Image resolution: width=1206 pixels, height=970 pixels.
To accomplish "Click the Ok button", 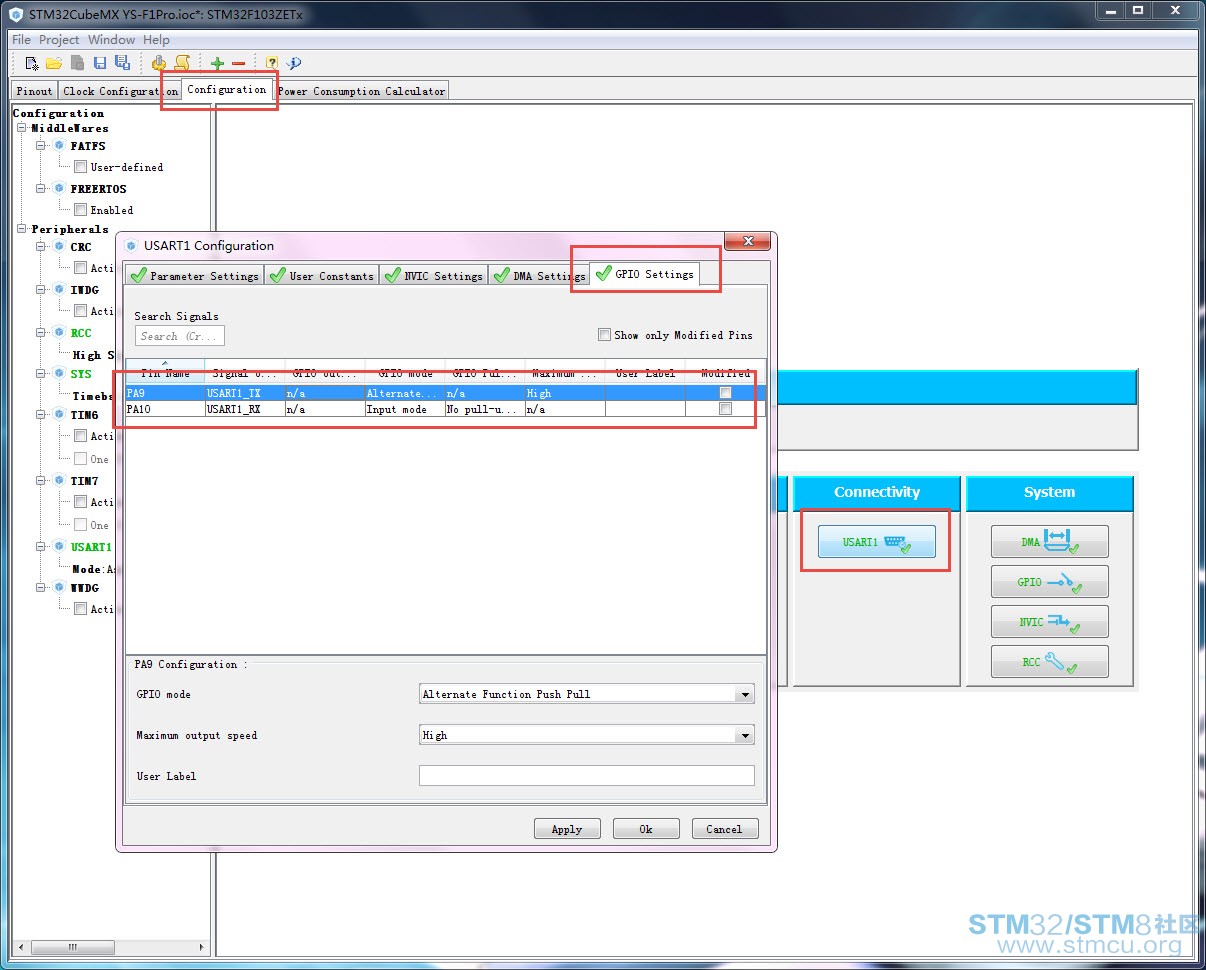I will (x=646, y=829).
